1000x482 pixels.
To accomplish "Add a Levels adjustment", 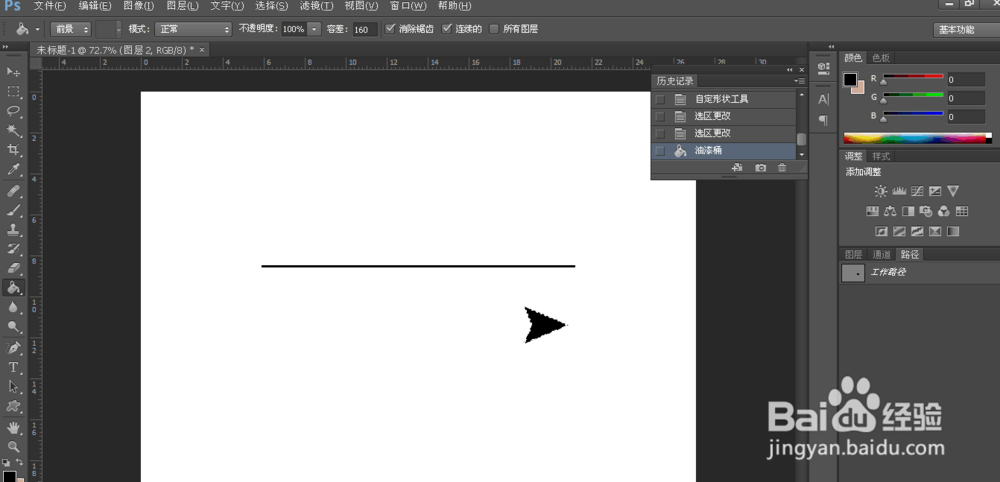I will click(x=899, y=191).
